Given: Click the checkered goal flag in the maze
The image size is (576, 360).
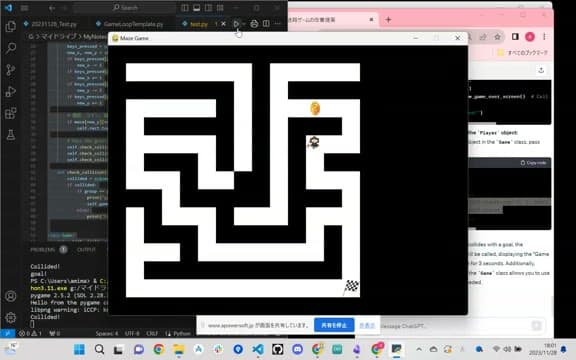Looking at the screenshot, I should [x=351, y=287].
